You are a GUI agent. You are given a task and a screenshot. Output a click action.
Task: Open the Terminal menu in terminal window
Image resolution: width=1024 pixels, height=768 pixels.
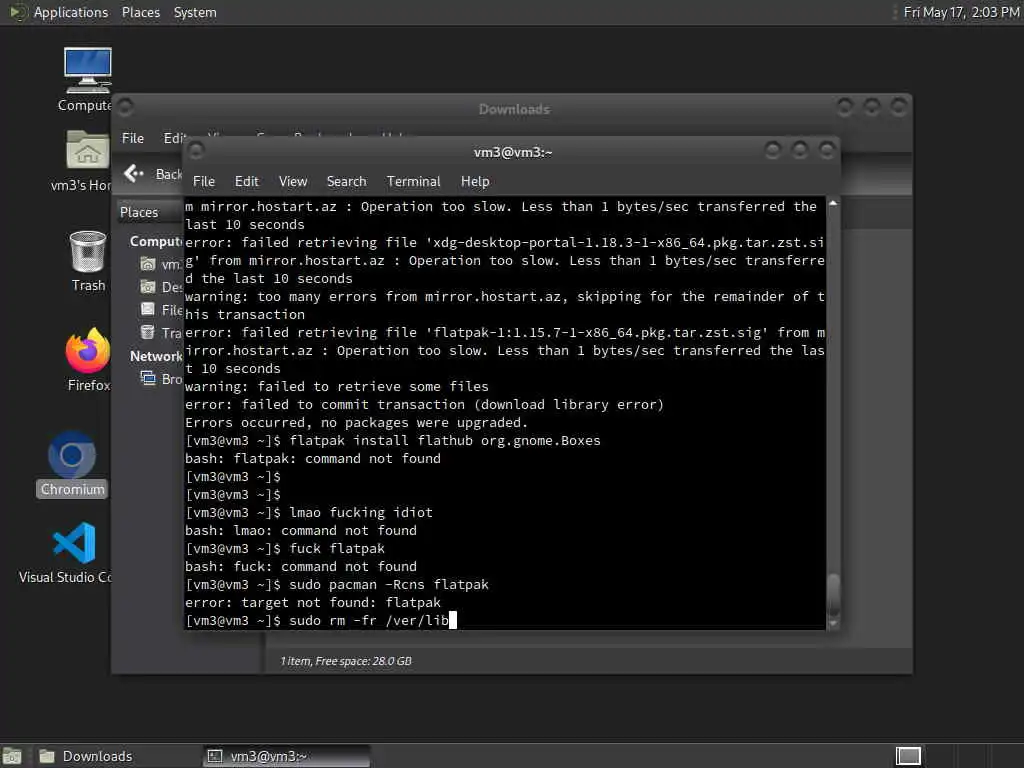click(x=413, y=182)
